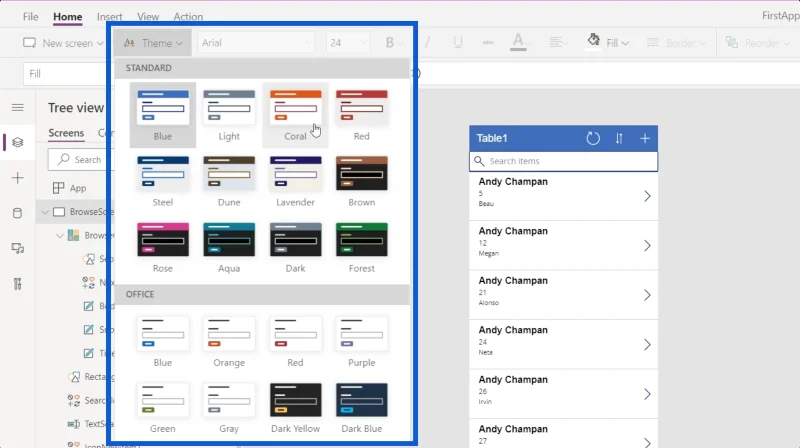Apply the Red standard theme
Viewport: 800px width, 448px height.
pos(362,115)
